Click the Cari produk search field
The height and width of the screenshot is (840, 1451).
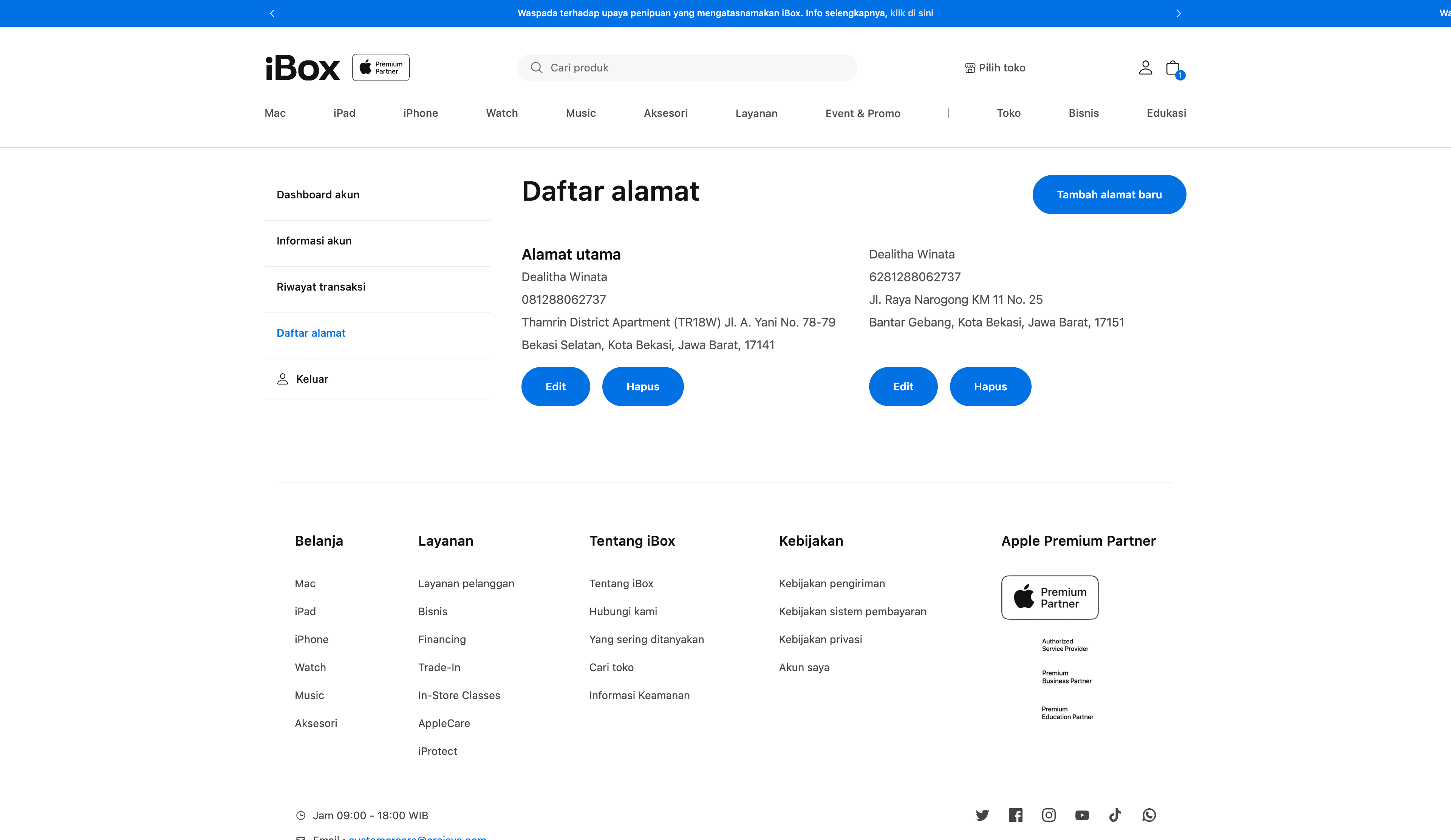pos(687,67)
